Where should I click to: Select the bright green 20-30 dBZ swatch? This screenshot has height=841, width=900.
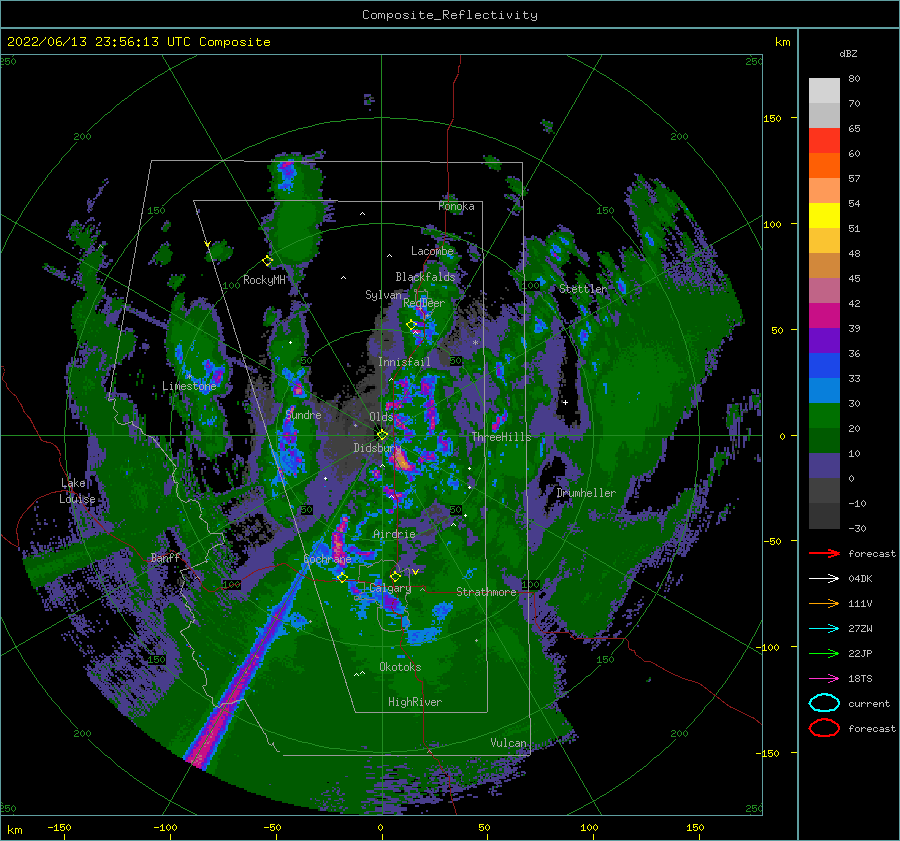(824, 416)
